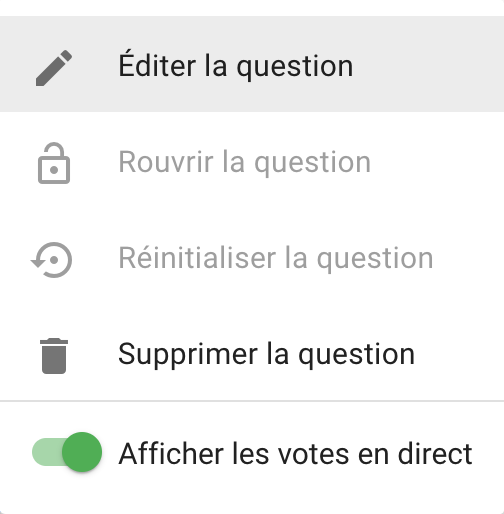Click the word Éditer in the highlighted row

point(157,64)
